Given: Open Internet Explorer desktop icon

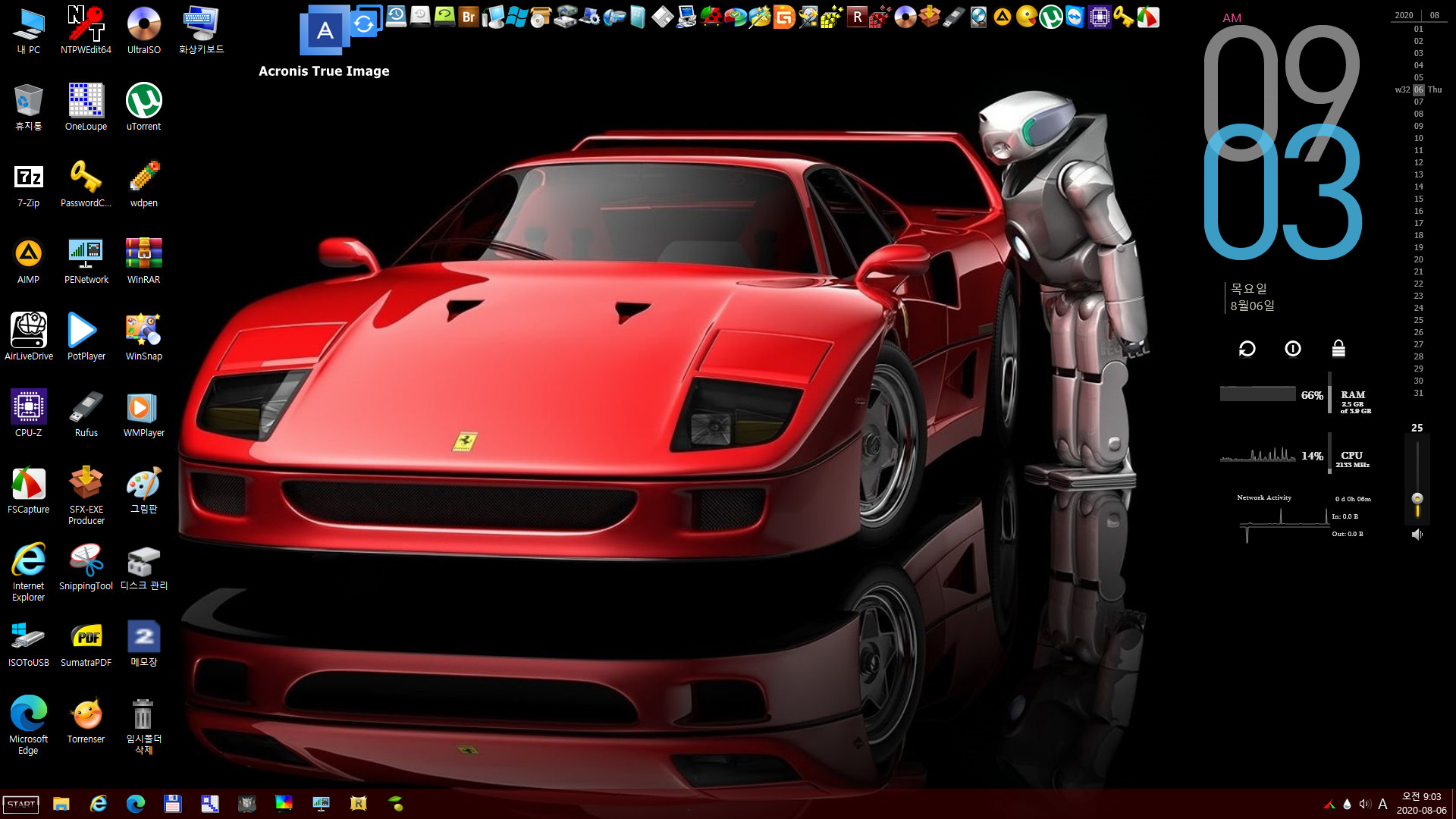Looking at the screenshot, I should [x=29, y=573].
